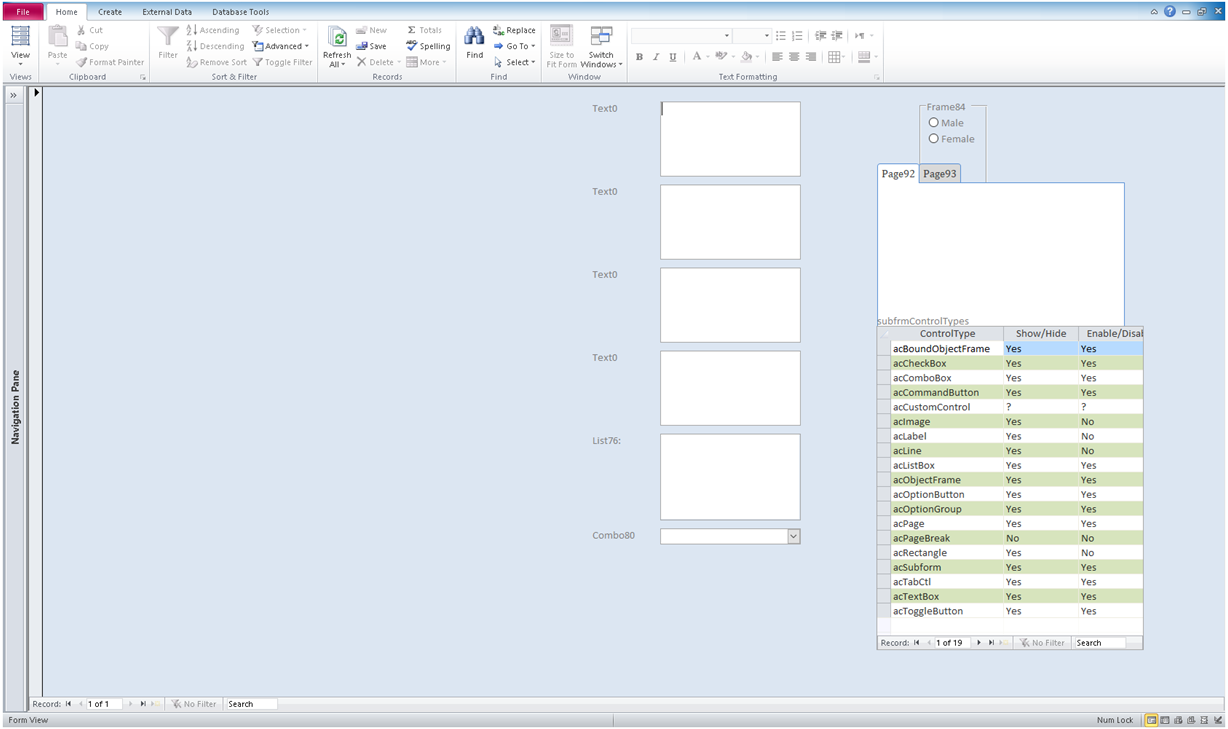Click Sort Ascending in Sort & Filter

[x=213, y=30]
